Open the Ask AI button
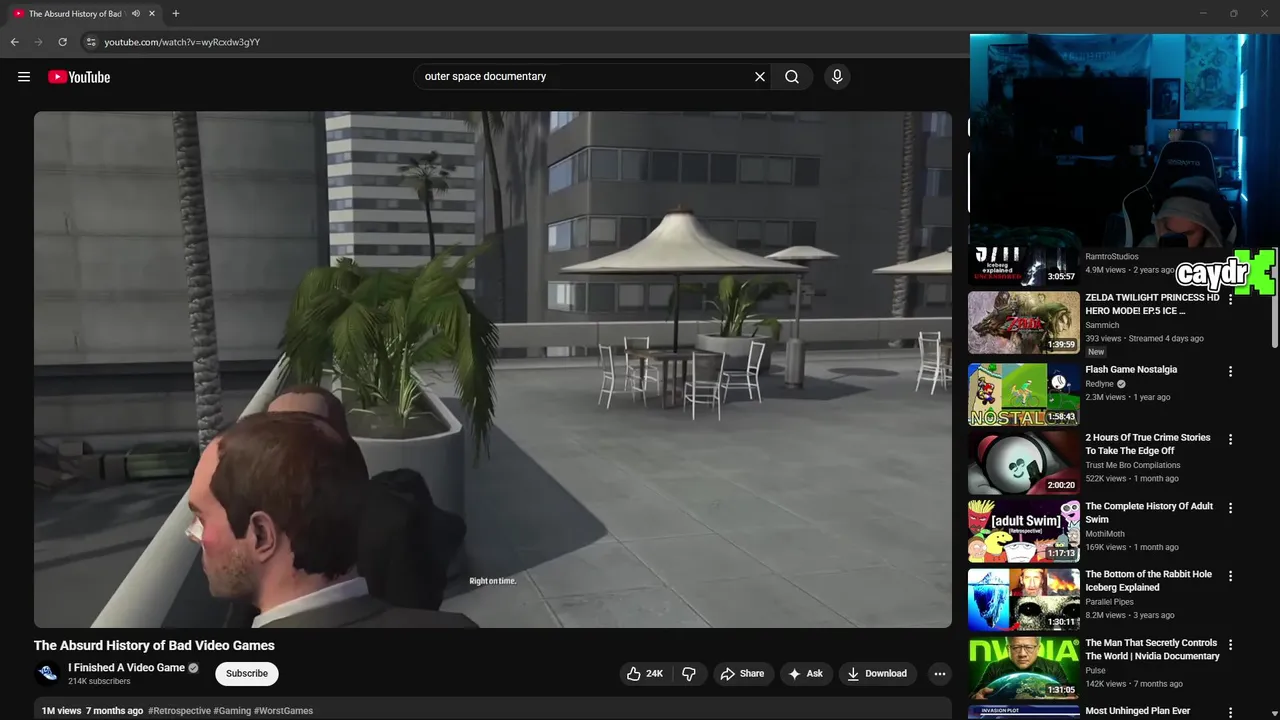This screenshot has width=1280, height=720. (806, 674)
